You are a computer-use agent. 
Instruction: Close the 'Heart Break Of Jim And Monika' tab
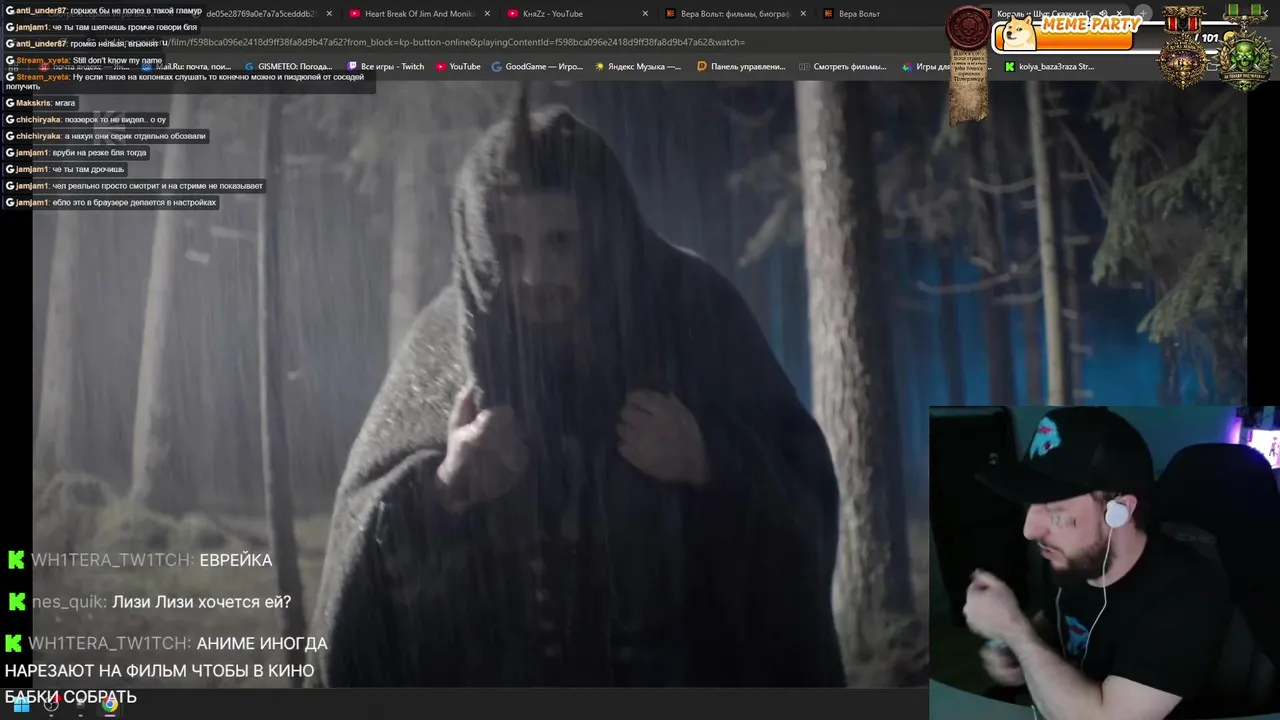pos(487,14)
